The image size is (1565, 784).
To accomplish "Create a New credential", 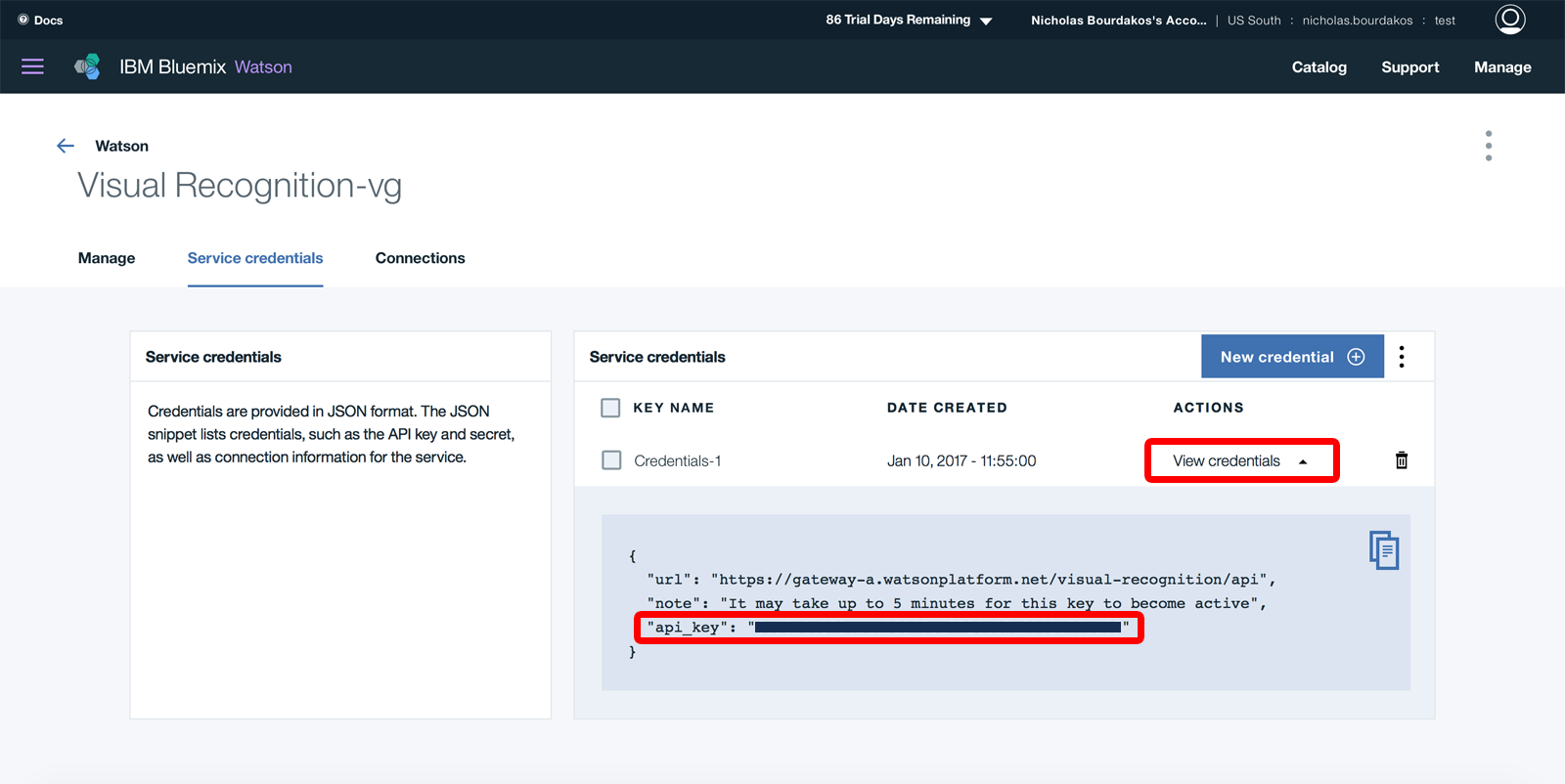I will (1292, 357).
